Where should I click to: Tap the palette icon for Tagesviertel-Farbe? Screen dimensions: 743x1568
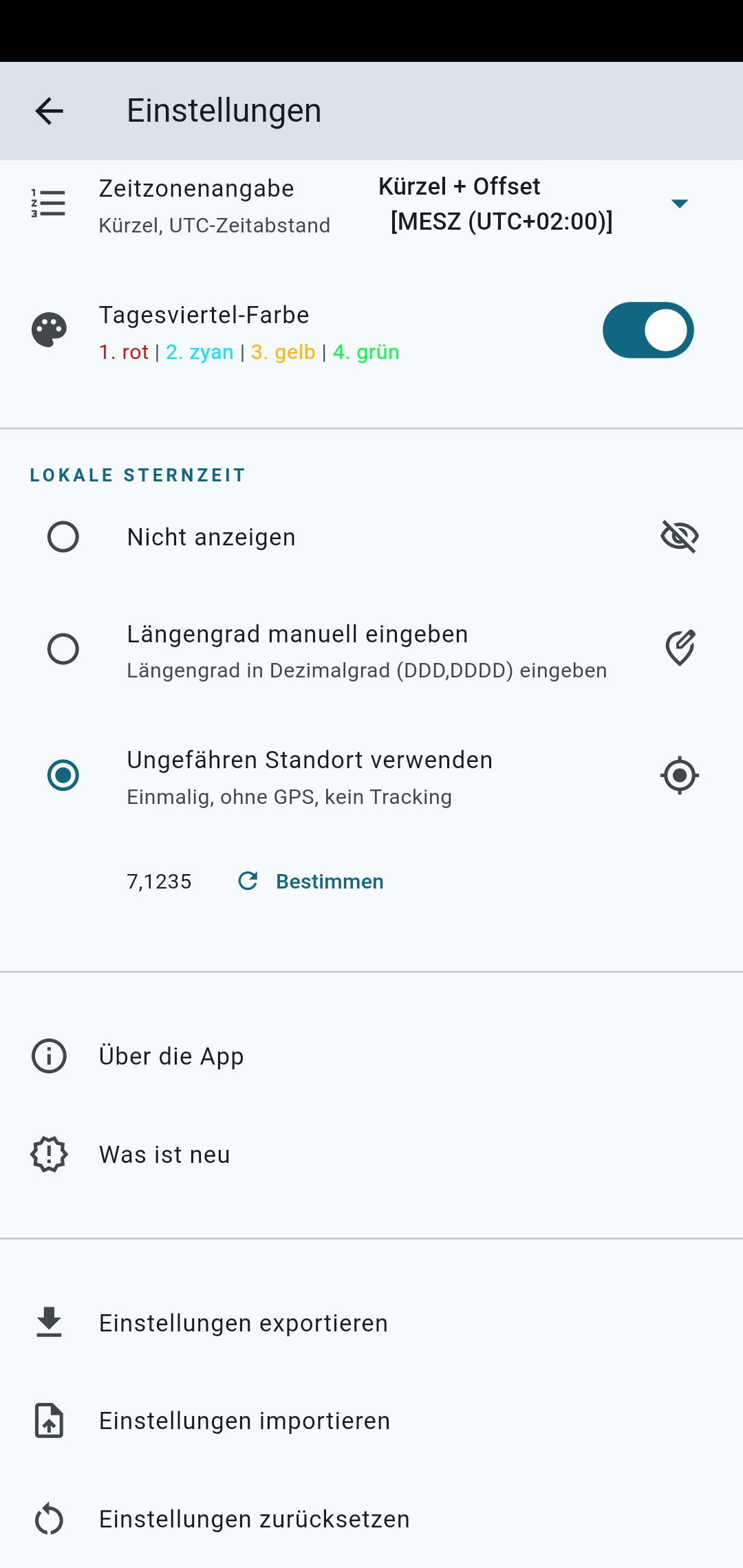click(x=49, y=330)
